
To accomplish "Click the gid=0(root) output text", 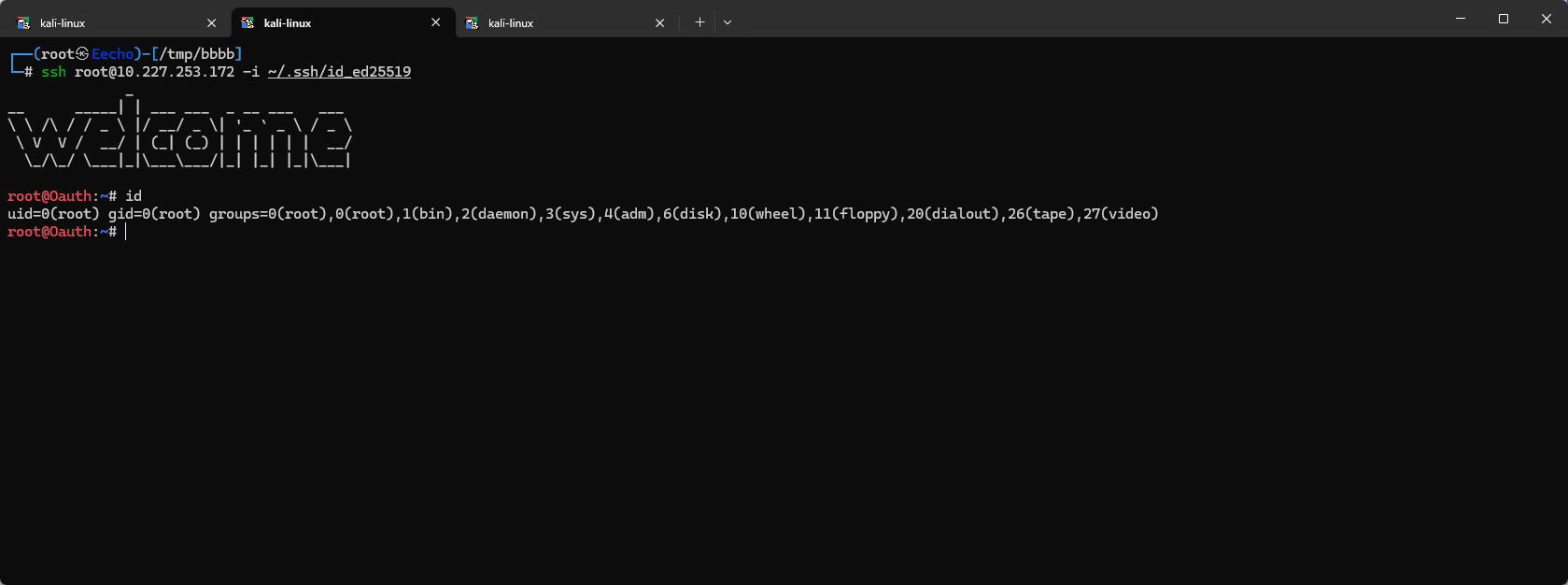I will click(x=154, y=214).
